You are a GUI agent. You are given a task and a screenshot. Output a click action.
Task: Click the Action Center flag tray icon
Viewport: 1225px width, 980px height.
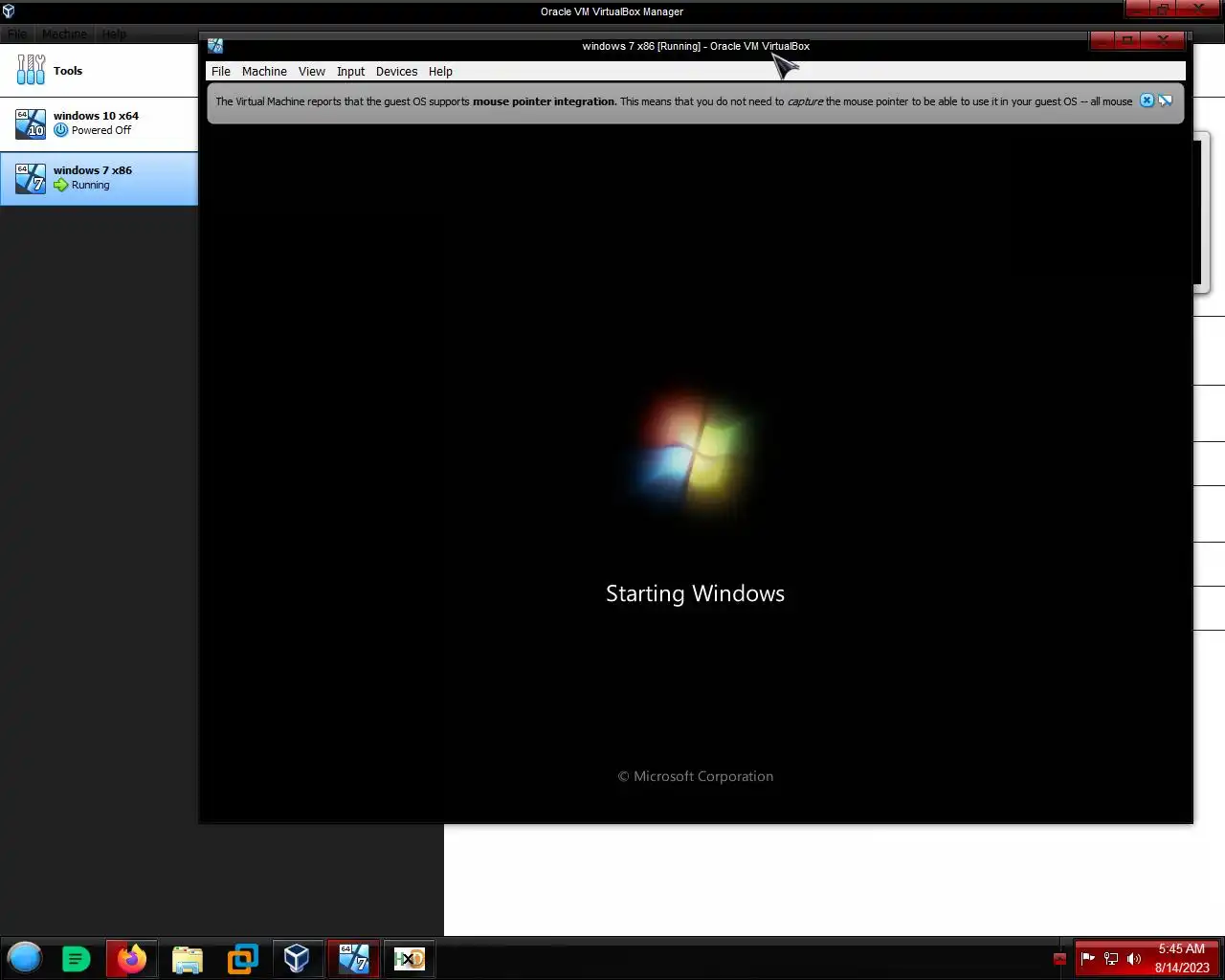click(1087, 958)
